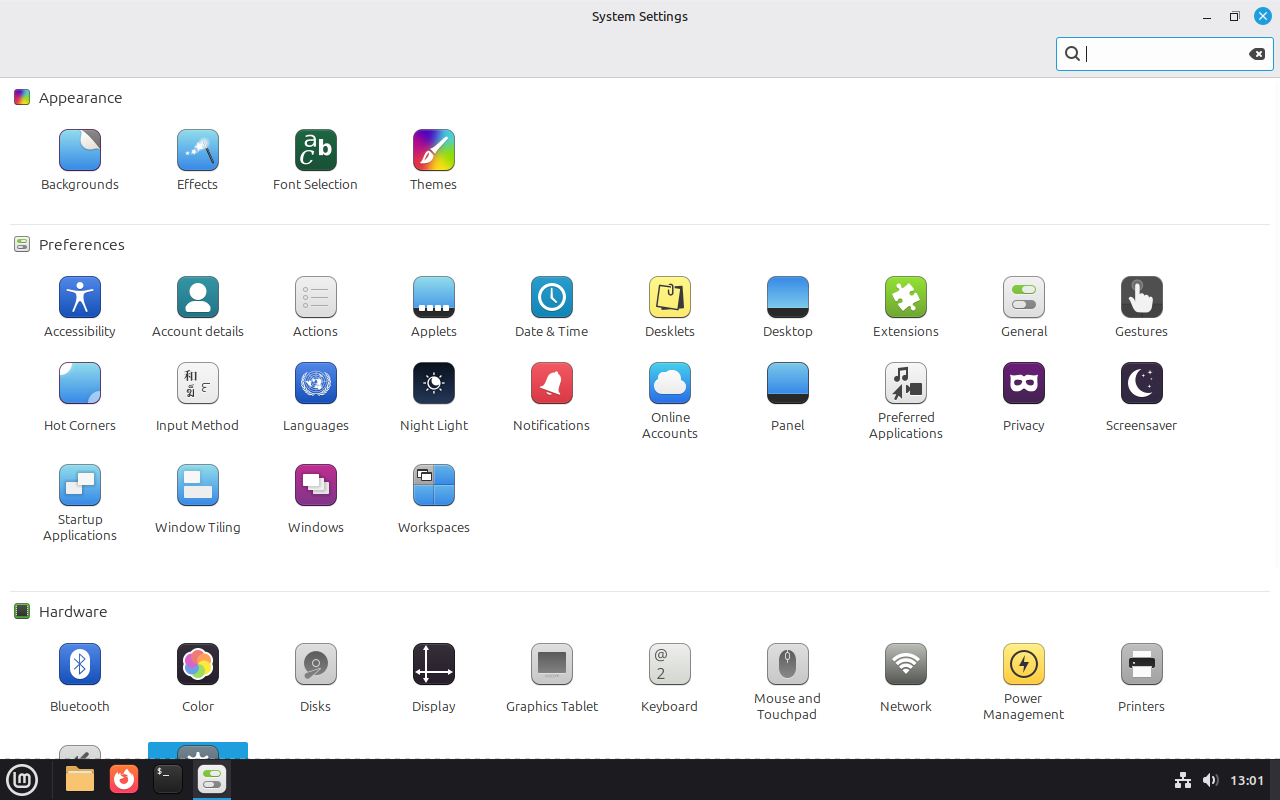Select the Extensions icon

pyautogui.click(x=905, y=298)
